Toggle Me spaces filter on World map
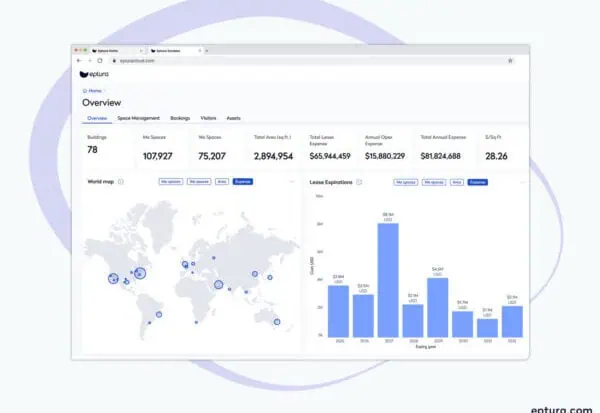Viewport: 600px width, 413px height. tap(171, 181)
